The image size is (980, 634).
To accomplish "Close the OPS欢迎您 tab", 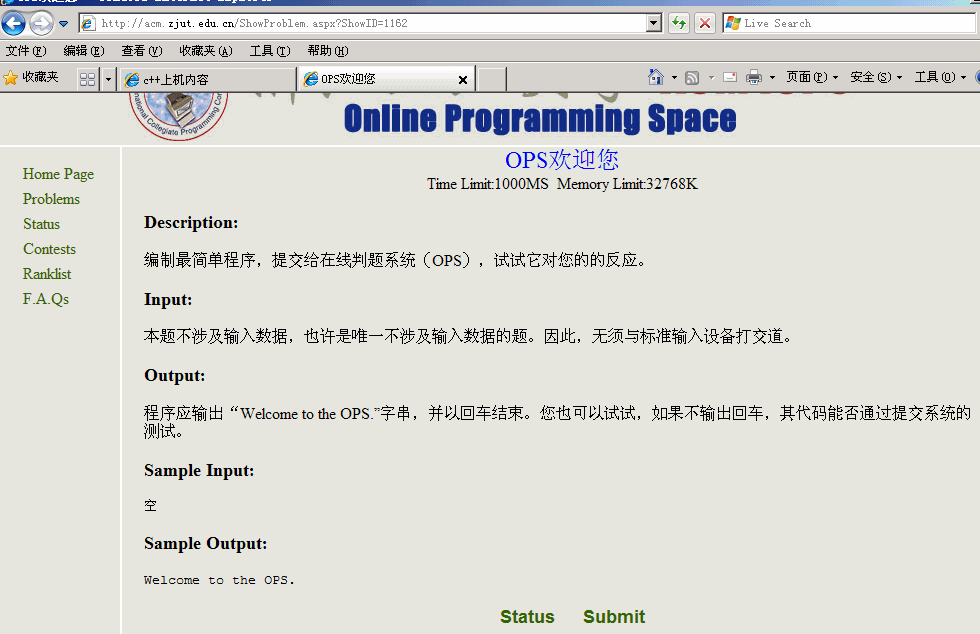I will tap(463, 79).
